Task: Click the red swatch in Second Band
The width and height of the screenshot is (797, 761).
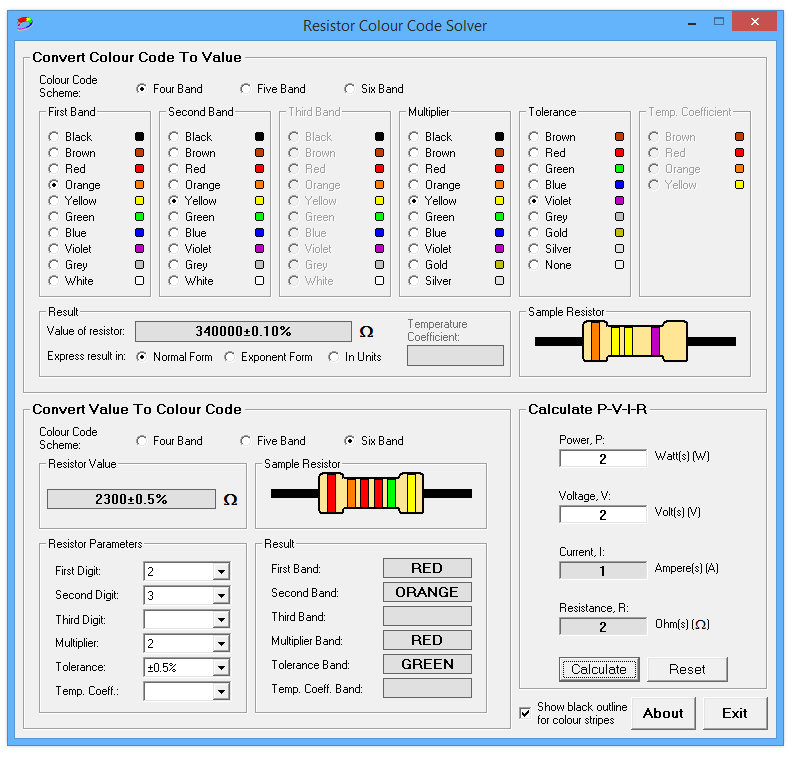Action: coord(259,169)
